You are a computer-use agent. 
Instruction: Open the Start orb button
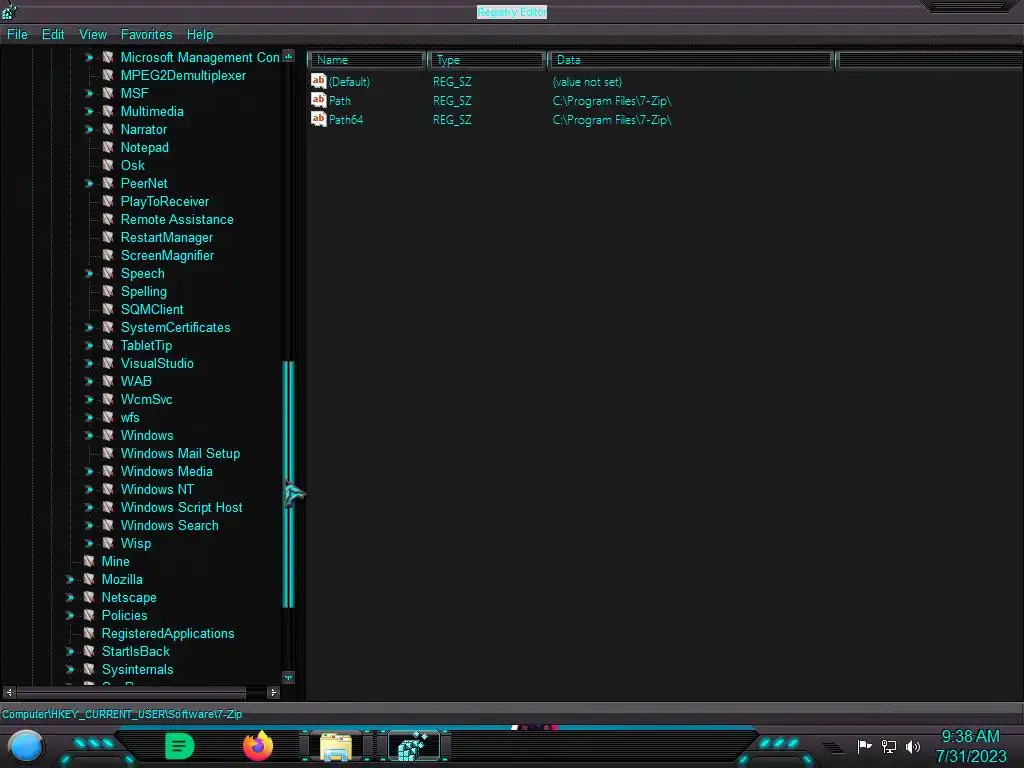[x=25, y=746]
